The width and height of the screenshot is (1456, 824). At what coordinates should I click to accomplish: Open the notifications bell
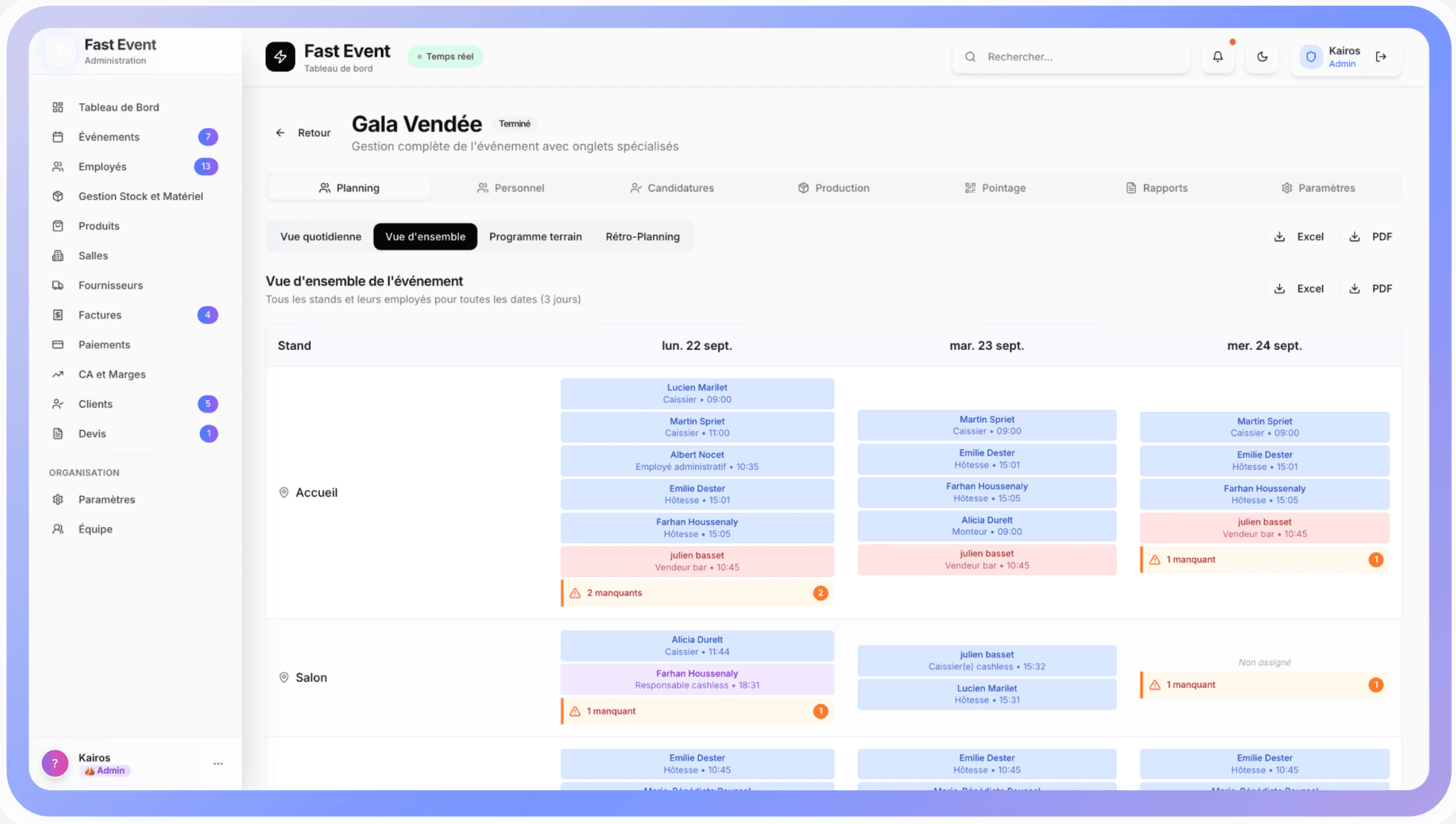[1217, 57]
